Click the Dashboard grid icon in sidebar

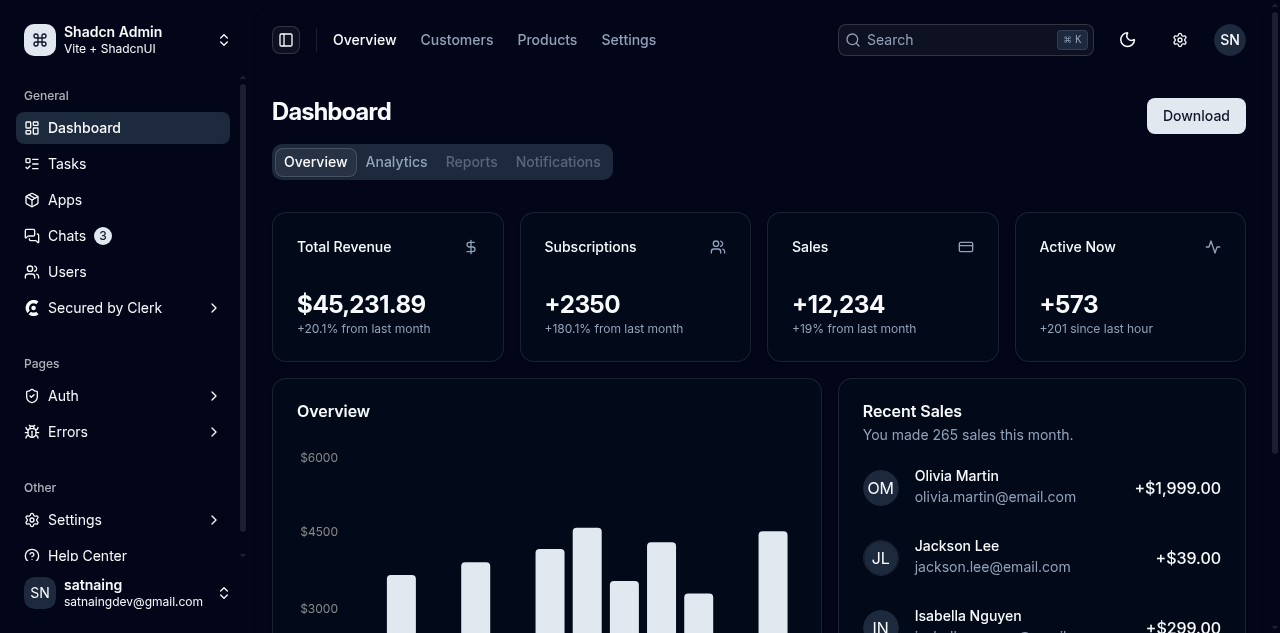[x=32, y=128]
